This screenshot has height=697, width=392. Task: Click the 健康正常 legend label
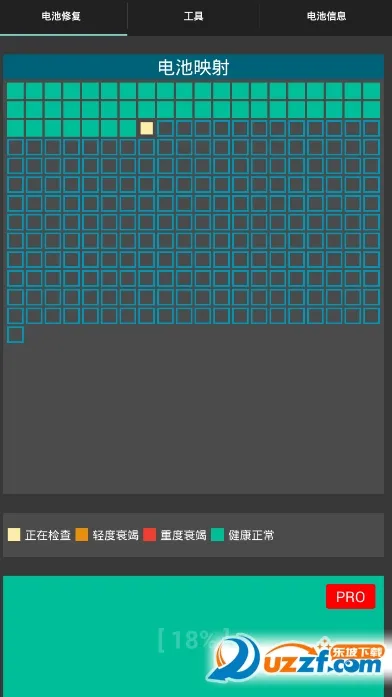pyautogui.click(x=251, y=535)
